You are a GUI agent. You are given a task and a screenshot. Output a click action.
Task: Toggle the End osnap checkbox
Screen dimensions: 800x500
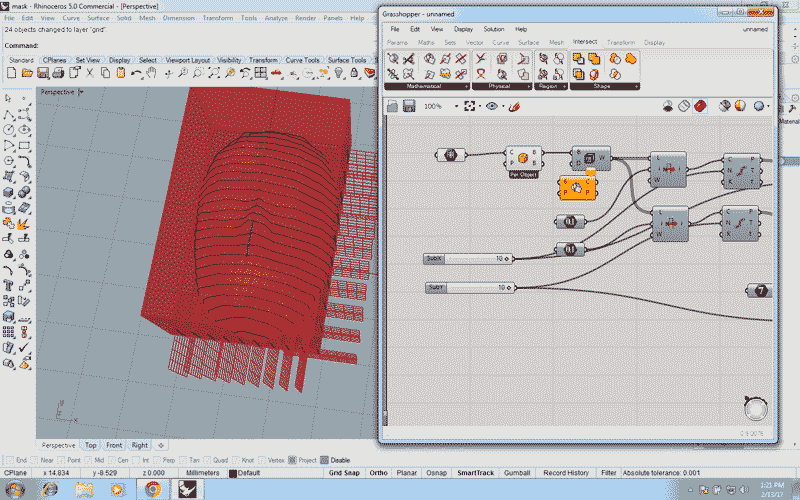pyautogui.click(x=10, y=460)
